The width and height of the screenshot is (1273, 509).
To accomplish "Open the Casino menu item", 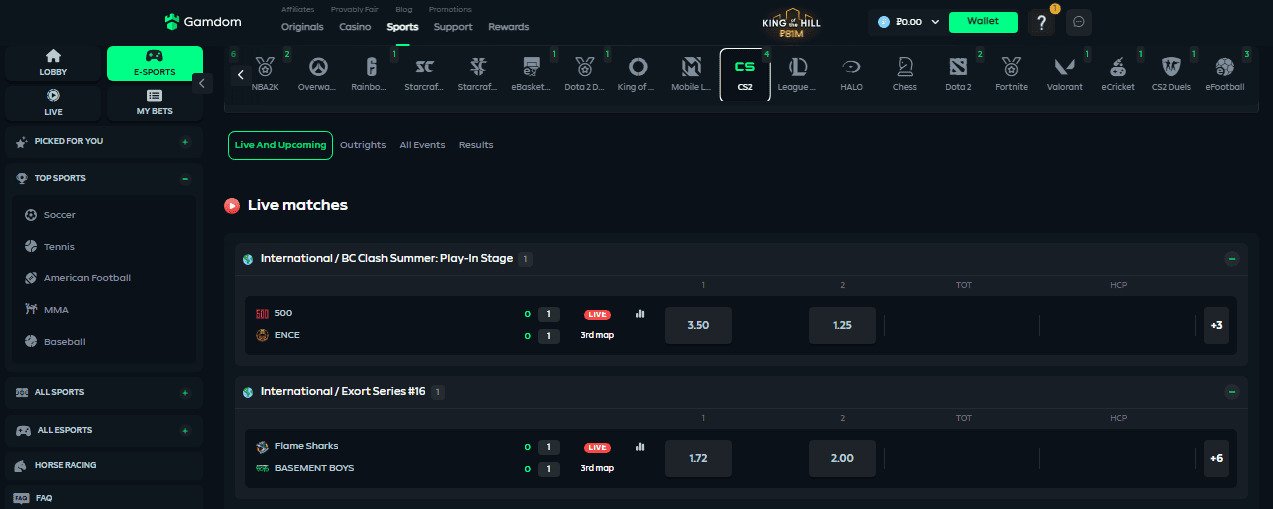I will [355, 27].
